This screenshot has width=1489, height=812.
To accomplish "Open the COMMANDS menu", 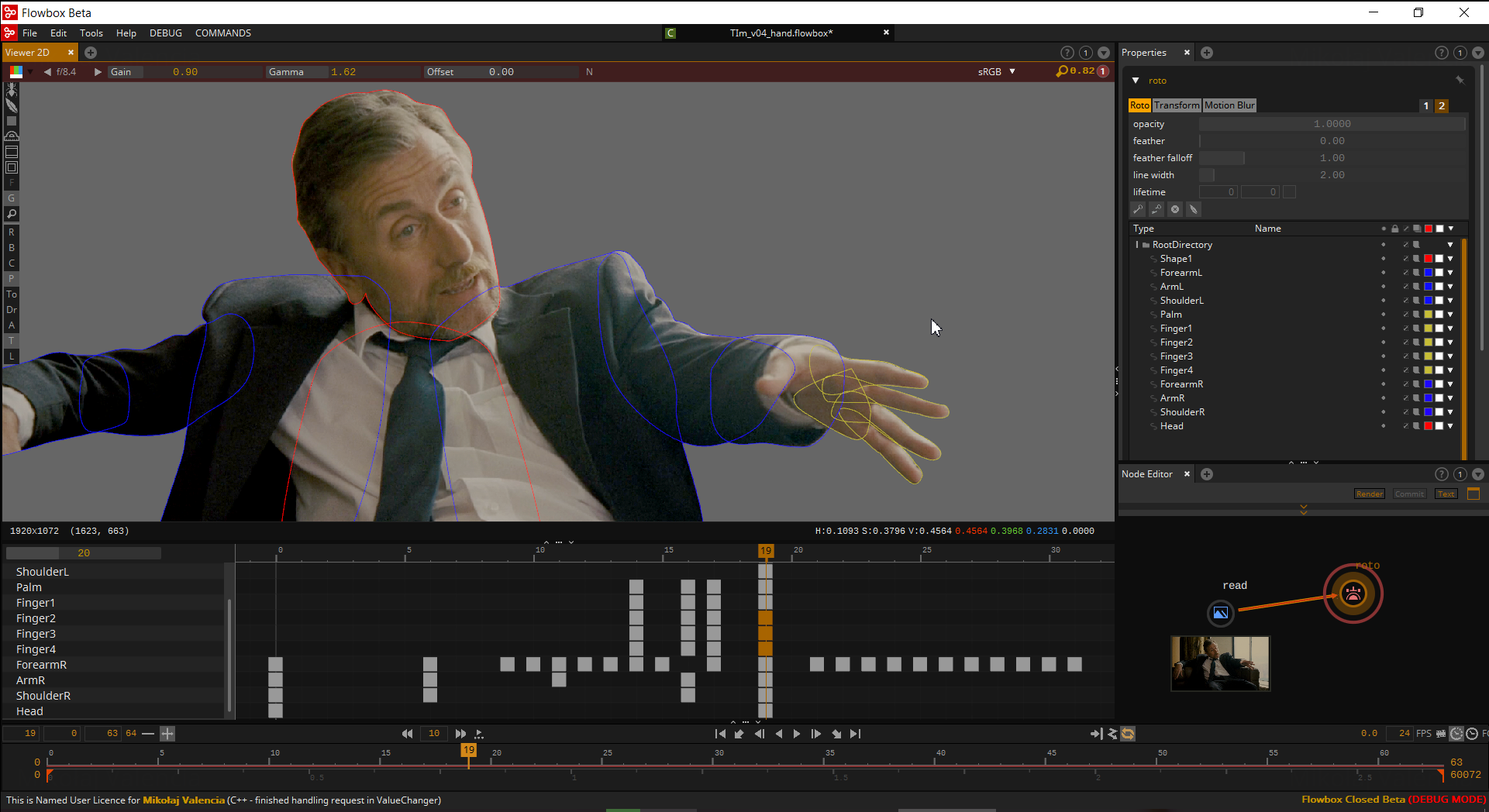I will (x=222, y=33).
